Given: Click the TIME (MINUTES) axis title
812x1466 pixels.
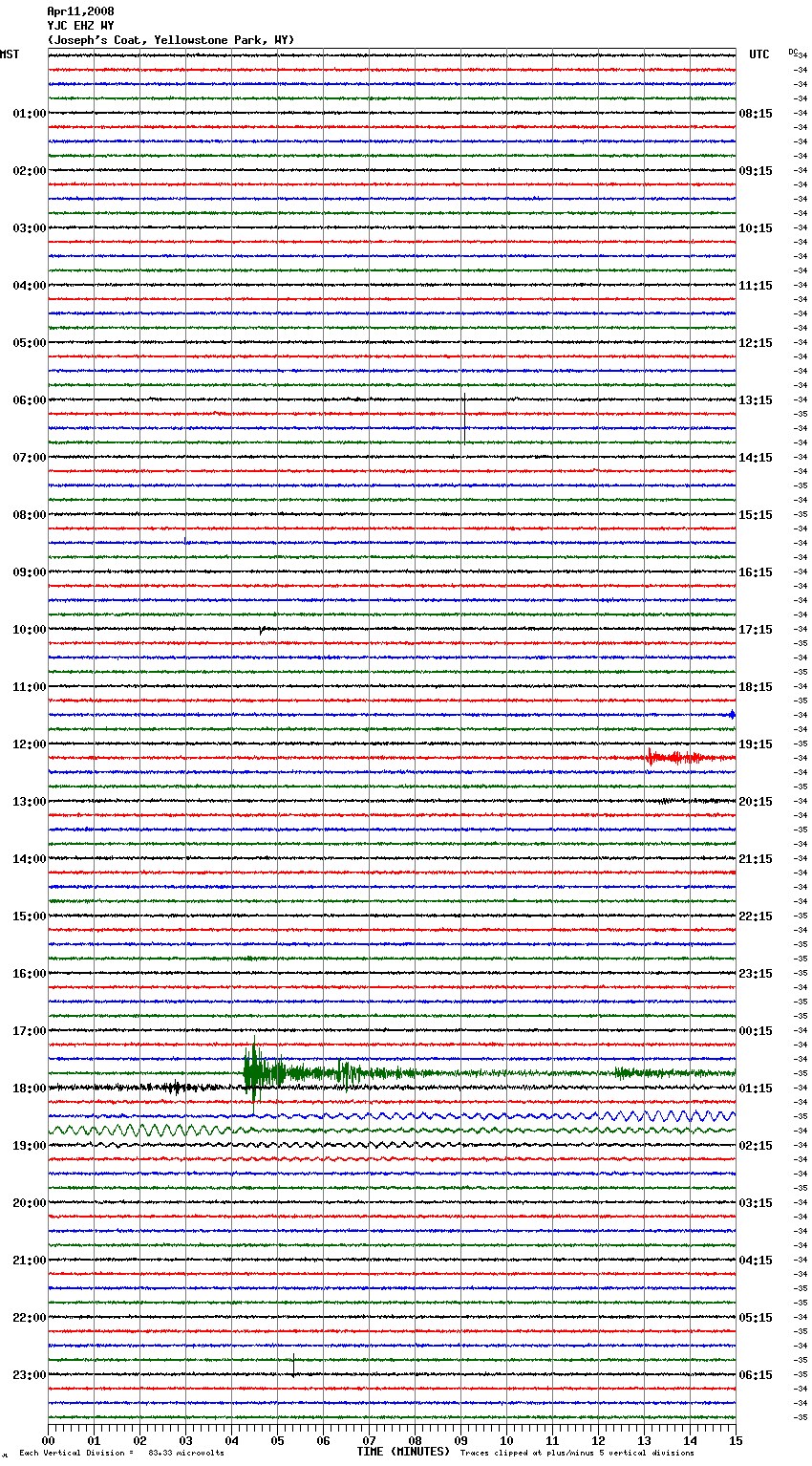Looking at the screenshot, I should pyautogui.click(x=403, y=1452).
